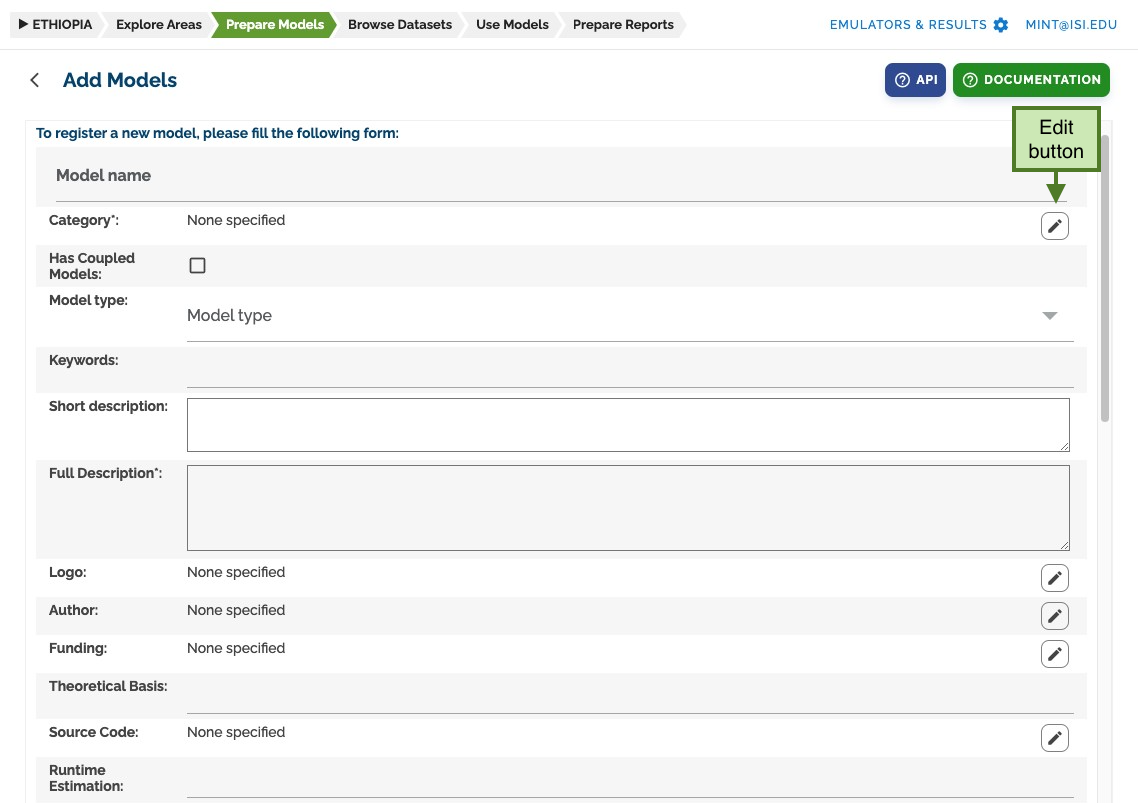Screen dimensions: 1138x803
Task: Click the blue API help button
Action: (x=915, y=80)
